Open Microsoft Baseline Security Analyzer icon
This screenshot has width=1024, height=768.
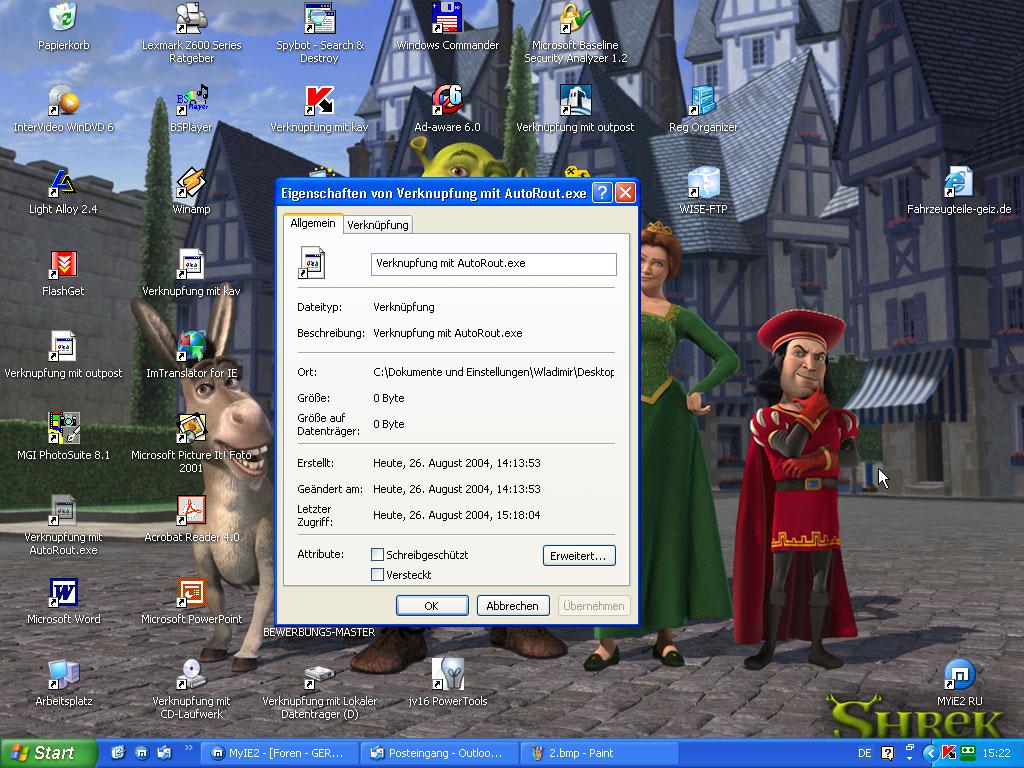(x=575, y=18)
